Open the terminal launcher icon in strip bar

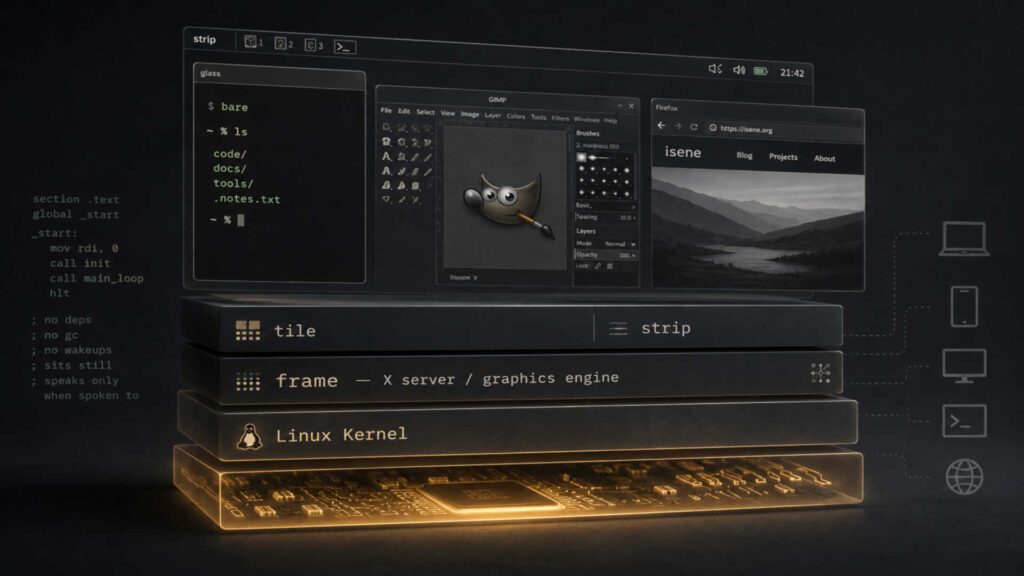point(345,47)
